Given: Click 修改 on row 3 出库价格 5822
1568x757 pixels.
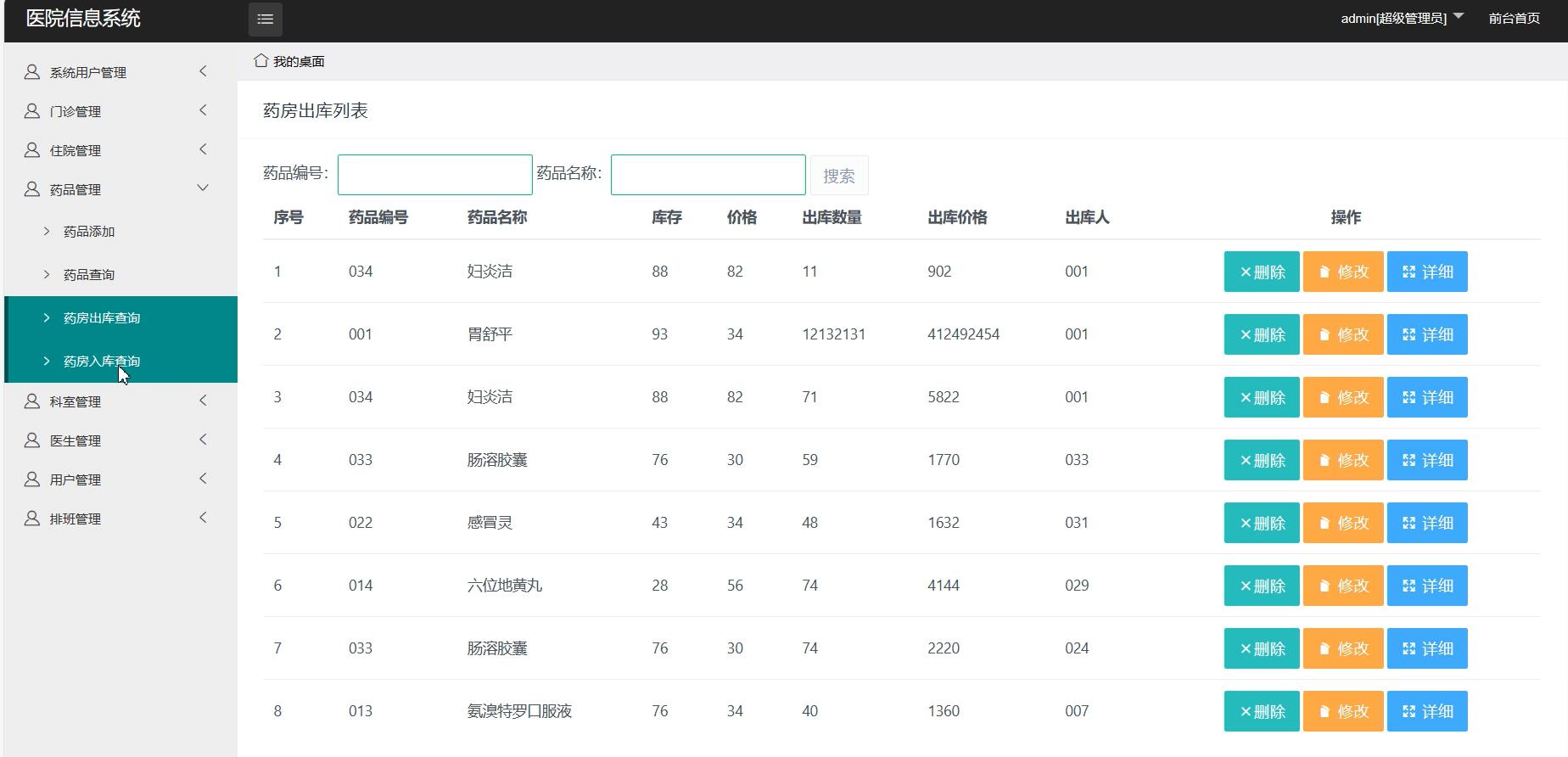Looking at the screenshot, I should tap(1343, 397).
